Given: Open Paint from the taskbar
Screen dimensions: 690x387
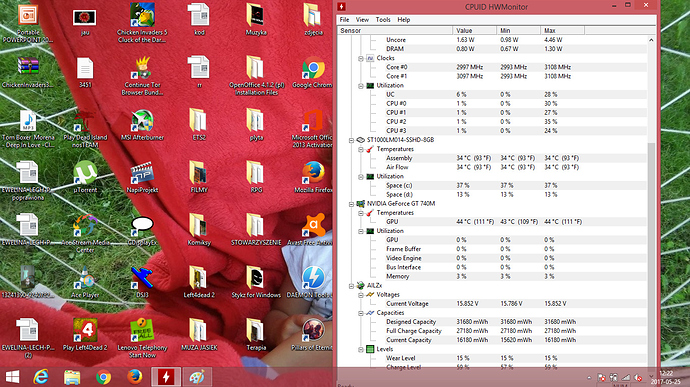Looking at the screenshot, I should coord(197,377).
